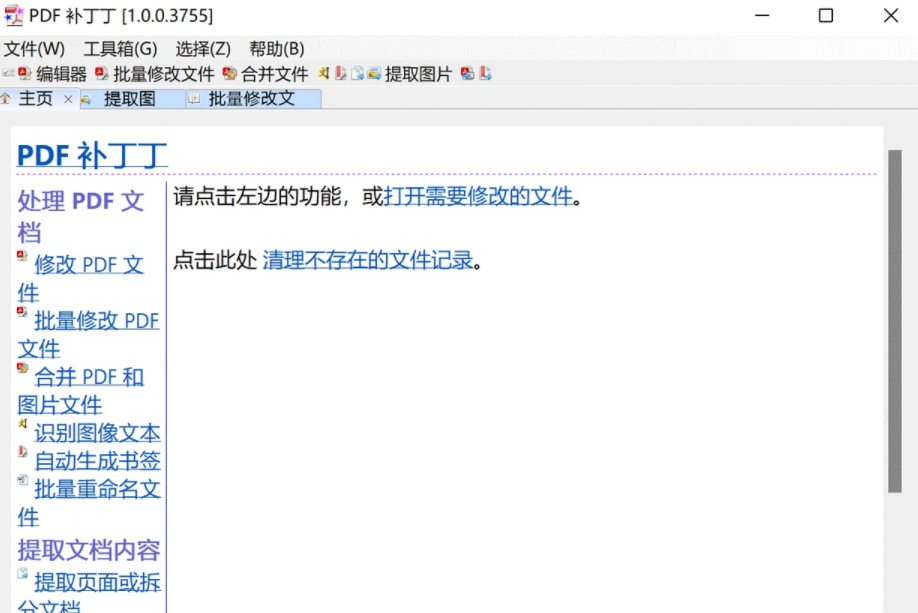Click the rename files toolbar icon

(x=357, y=73)
